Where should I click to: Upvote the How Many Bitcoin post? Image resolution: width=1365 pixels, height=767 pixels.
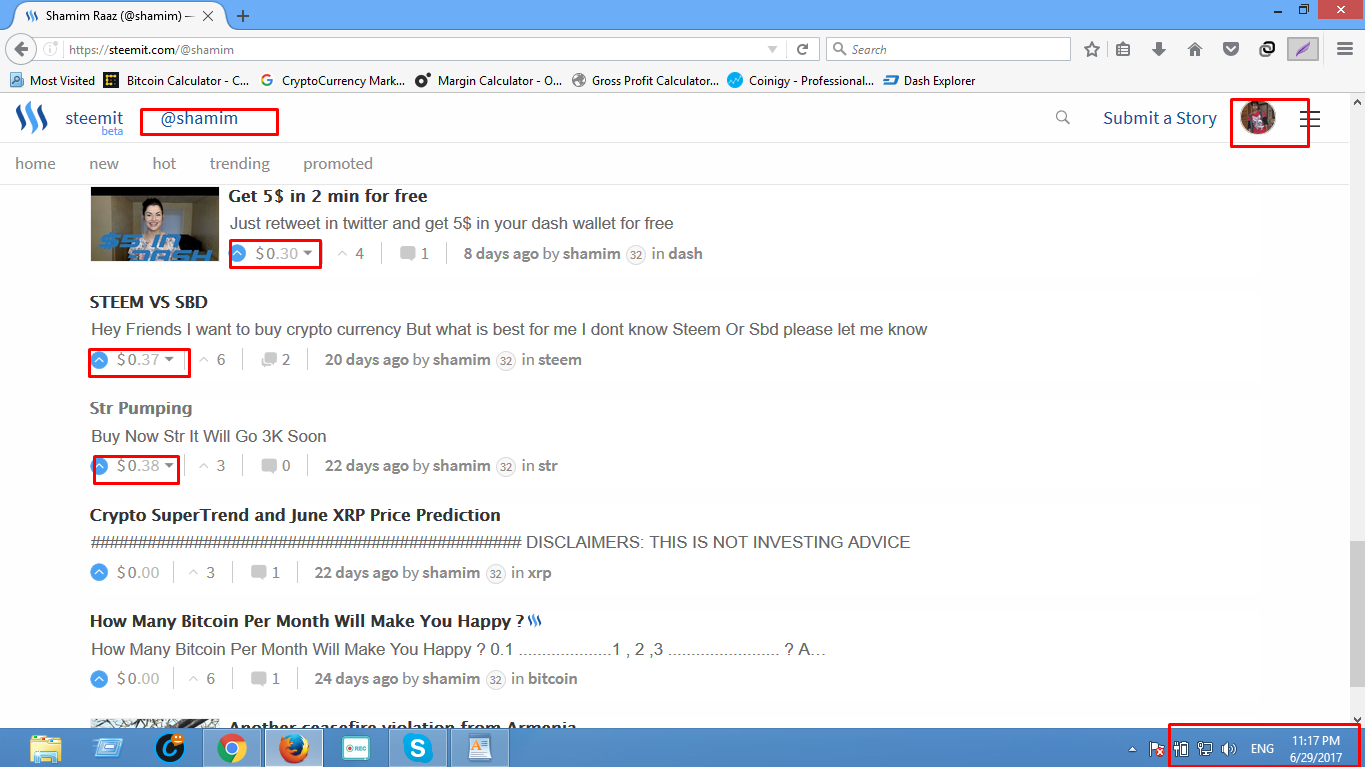(99, 679)
